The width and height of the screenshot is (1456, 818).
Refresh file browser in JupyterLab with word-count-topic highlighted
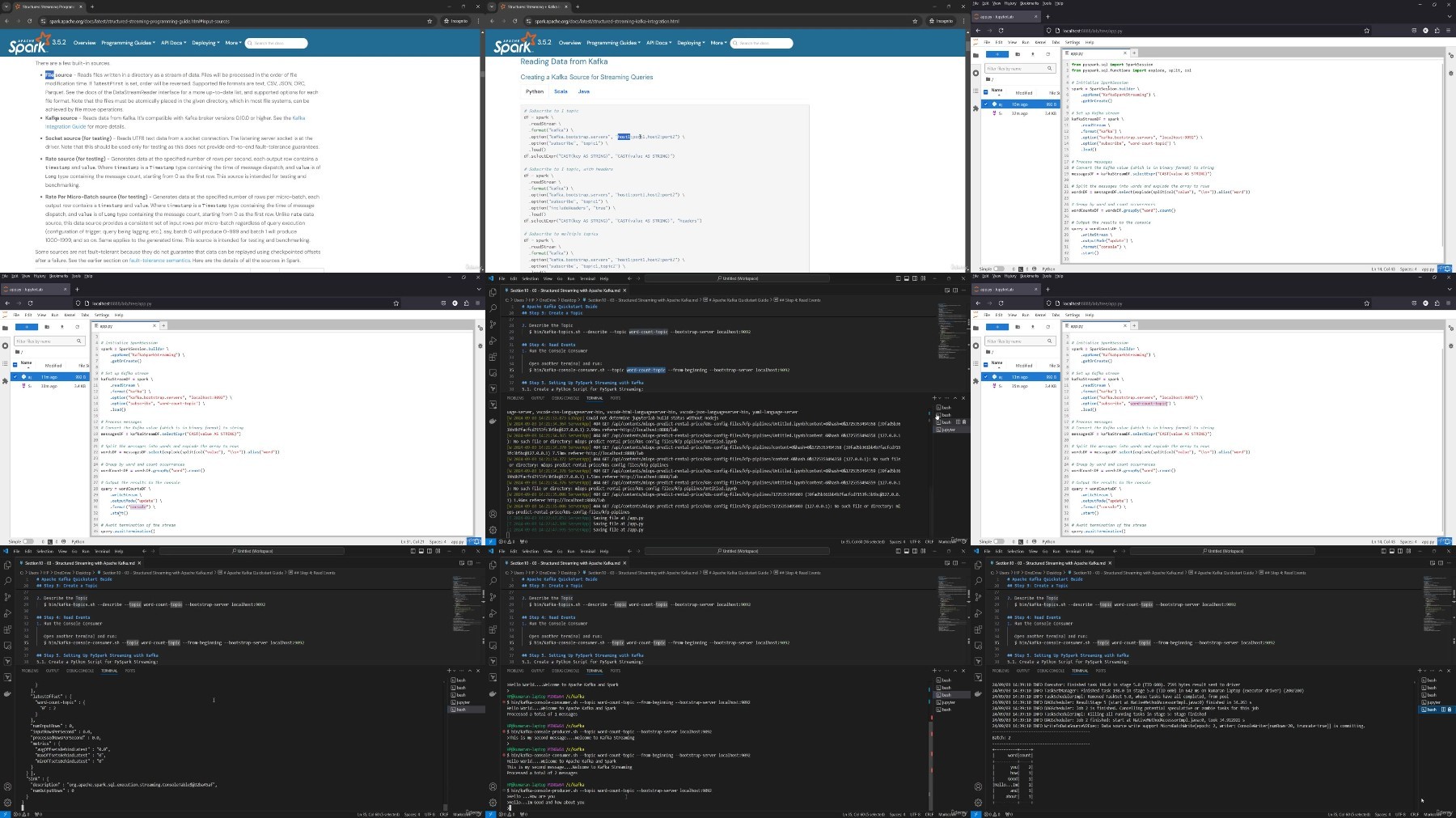point(1048,327)
